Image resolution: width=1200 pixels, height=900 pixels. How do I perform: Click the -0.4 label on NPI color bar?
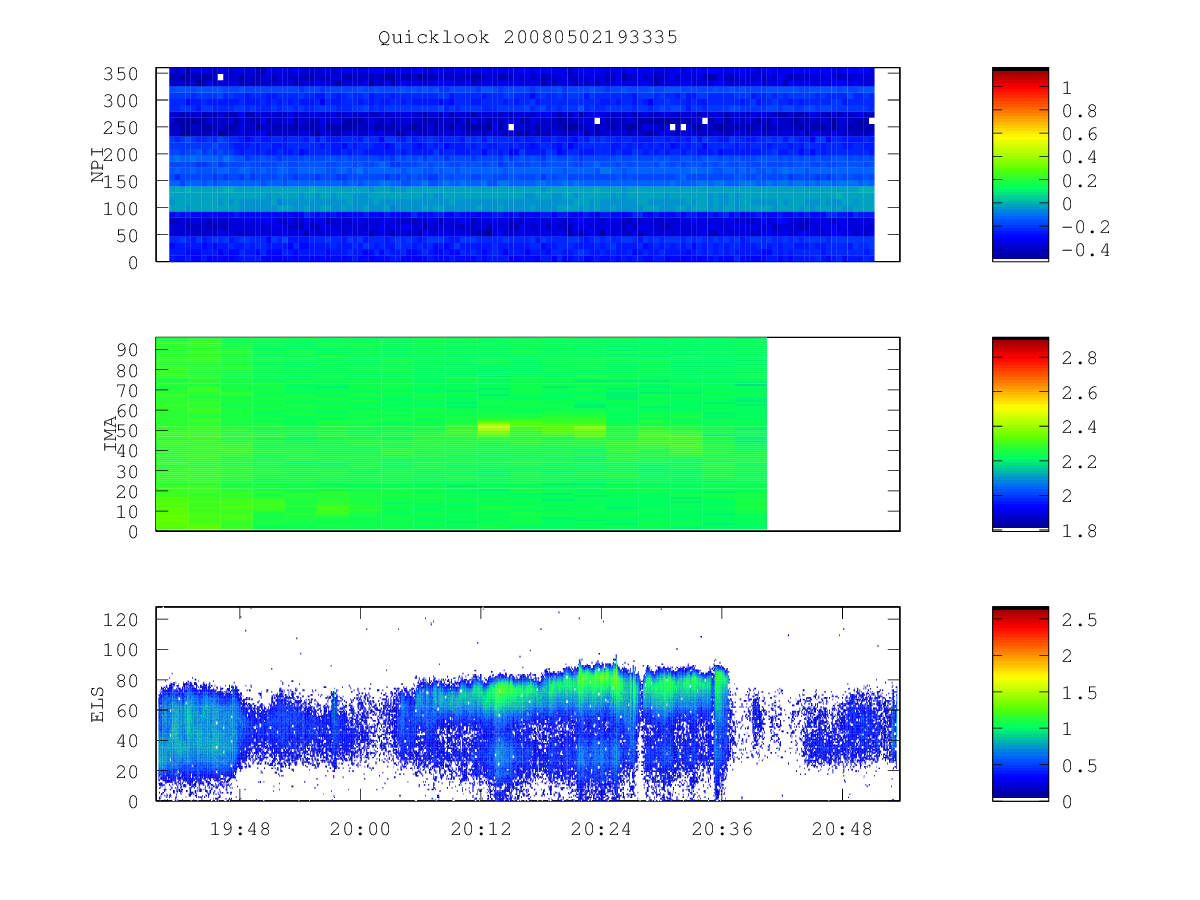[x=1085, y=250]
